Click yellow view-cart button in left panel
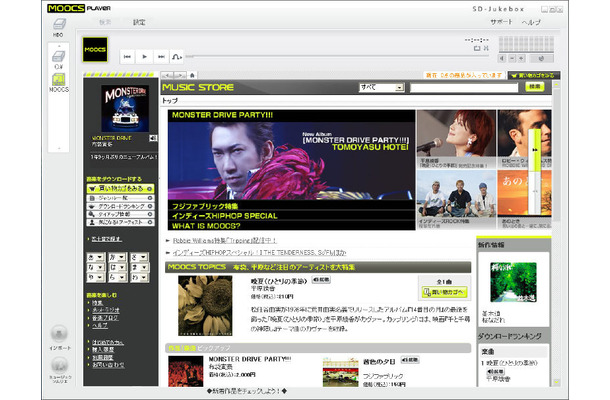This screenshot has height=400, width=610. pos(120,189)
